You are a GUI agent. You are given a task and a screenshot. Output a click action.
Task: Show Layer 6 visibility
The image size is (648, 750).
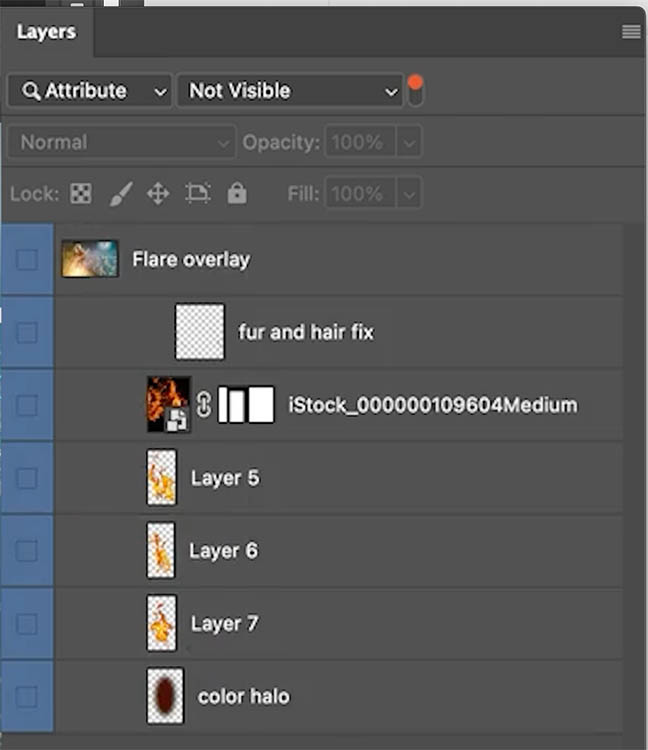click(x=27, y=551)
